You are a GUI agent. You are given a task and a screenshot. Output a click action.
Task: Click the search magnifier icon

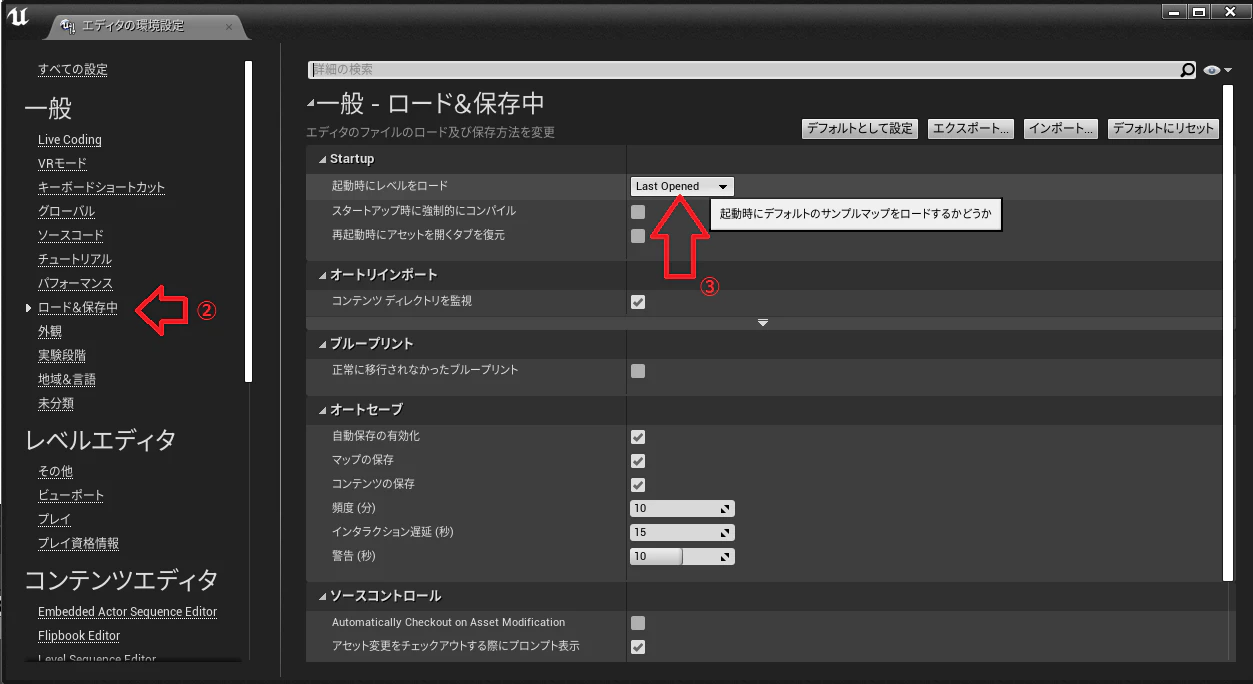point(1187,70)
